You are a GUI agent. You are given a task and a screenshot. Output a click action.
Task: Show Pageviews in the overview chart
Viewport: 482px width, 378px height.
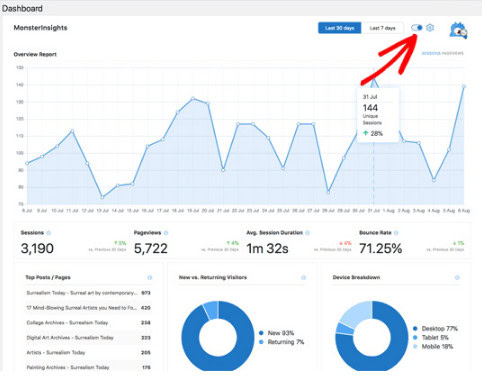[453, 53]
